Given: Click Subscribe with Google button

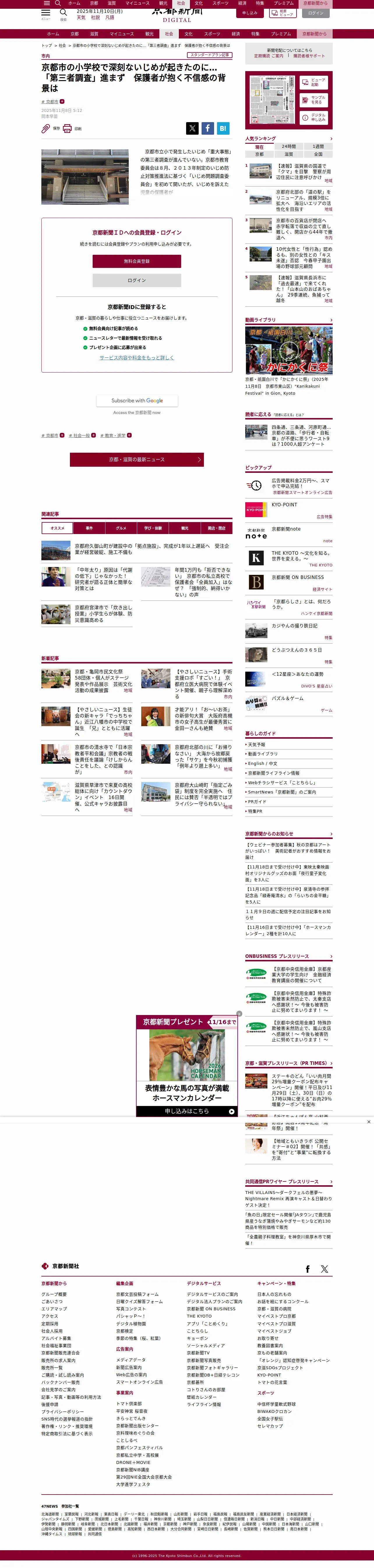Looking at the screenshot, I should point(137,401).
